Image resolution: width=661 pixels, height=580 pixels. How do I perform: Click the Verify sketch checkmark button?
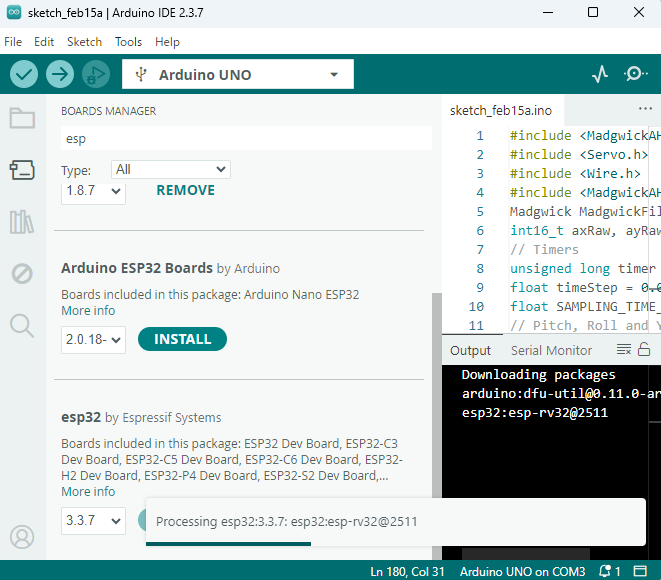click(x=24, y=74)
